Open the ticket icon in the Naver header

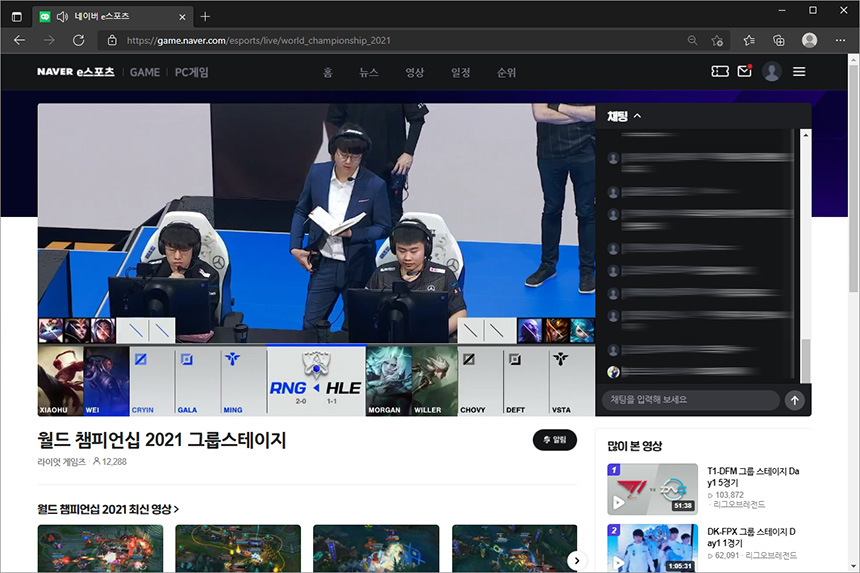point(720,71)
